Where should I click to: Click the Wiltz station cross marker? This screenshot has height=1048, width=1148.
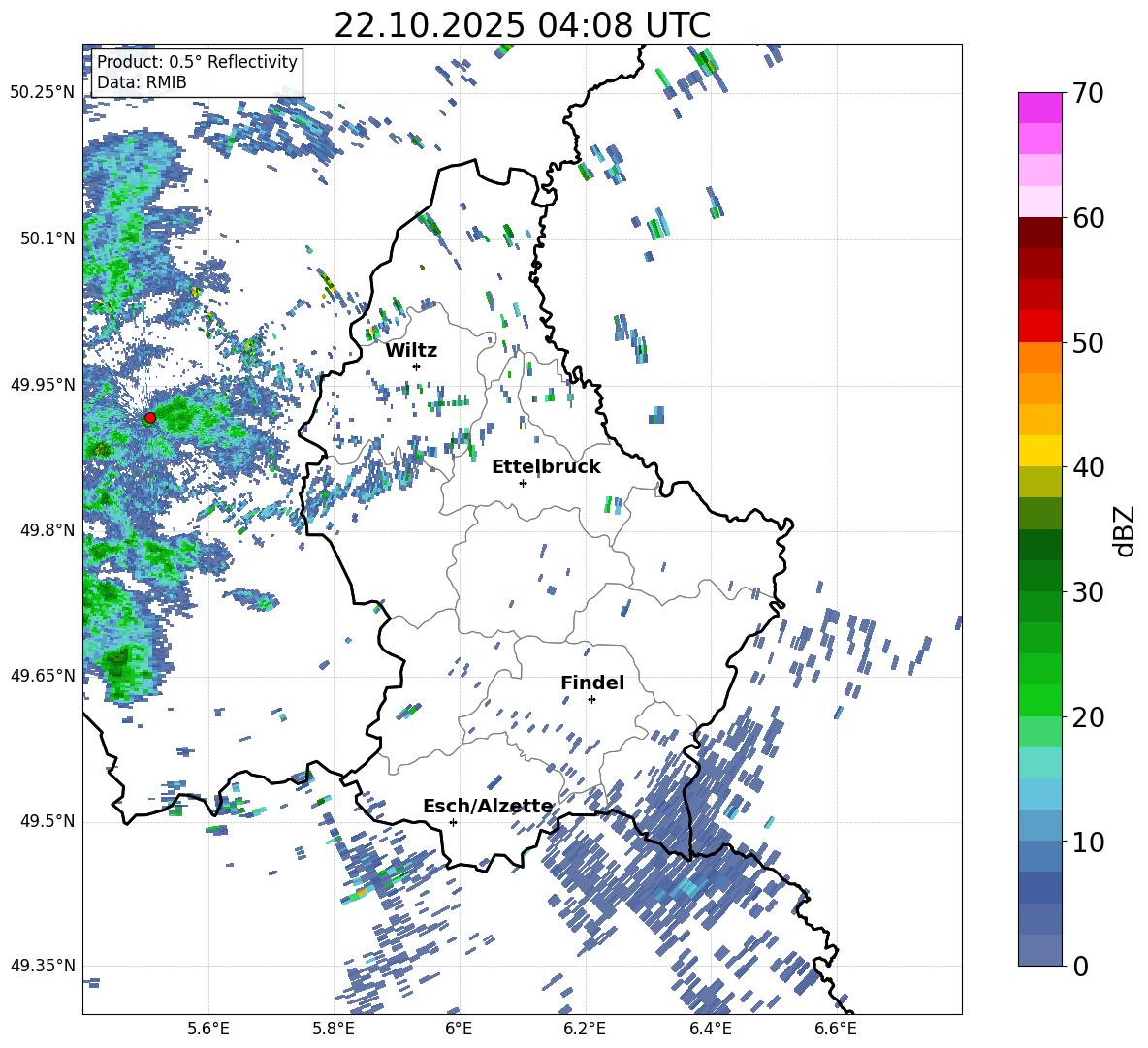[x=417, y=366]
